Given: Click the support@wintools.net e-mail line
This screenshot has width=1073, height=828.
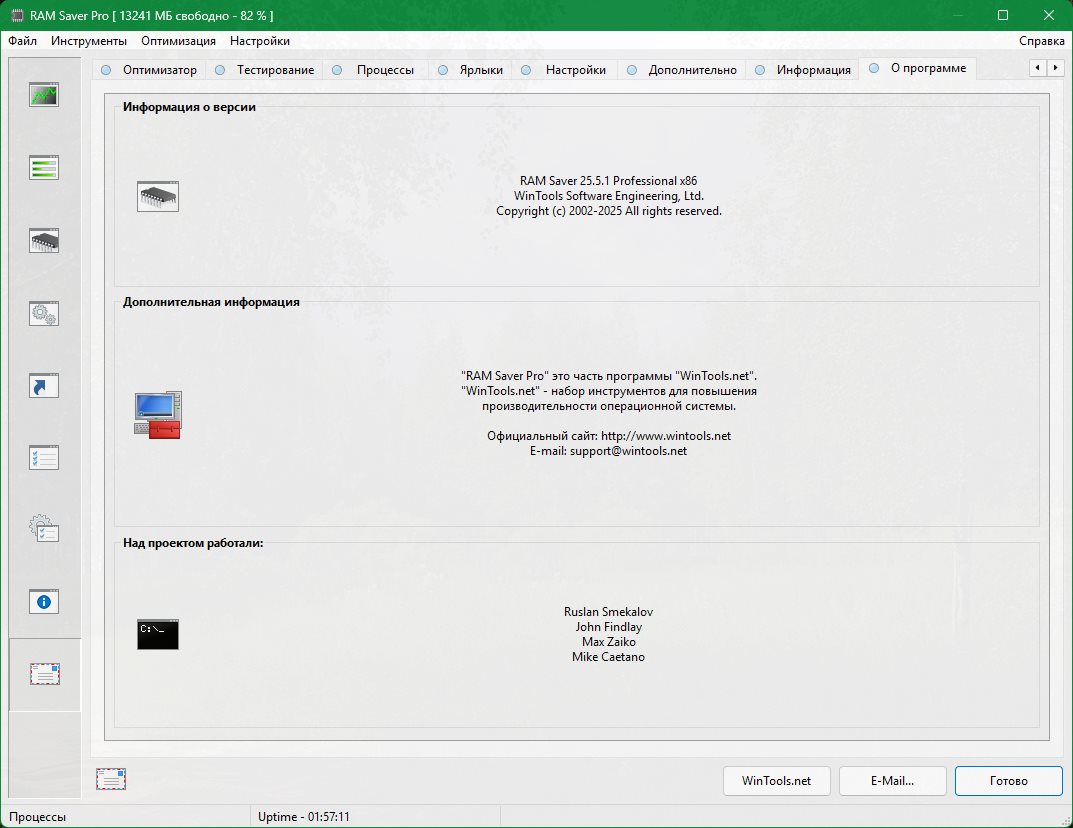Looking at the screenshot, I should coord(608,451).
